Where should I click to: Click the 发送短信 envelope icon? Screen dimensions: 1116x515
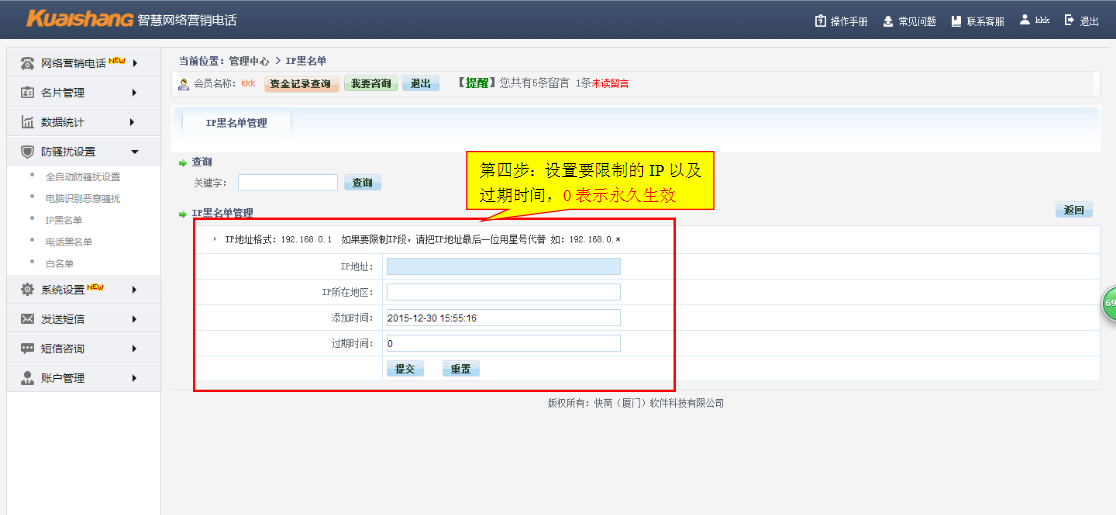(28, 319)
